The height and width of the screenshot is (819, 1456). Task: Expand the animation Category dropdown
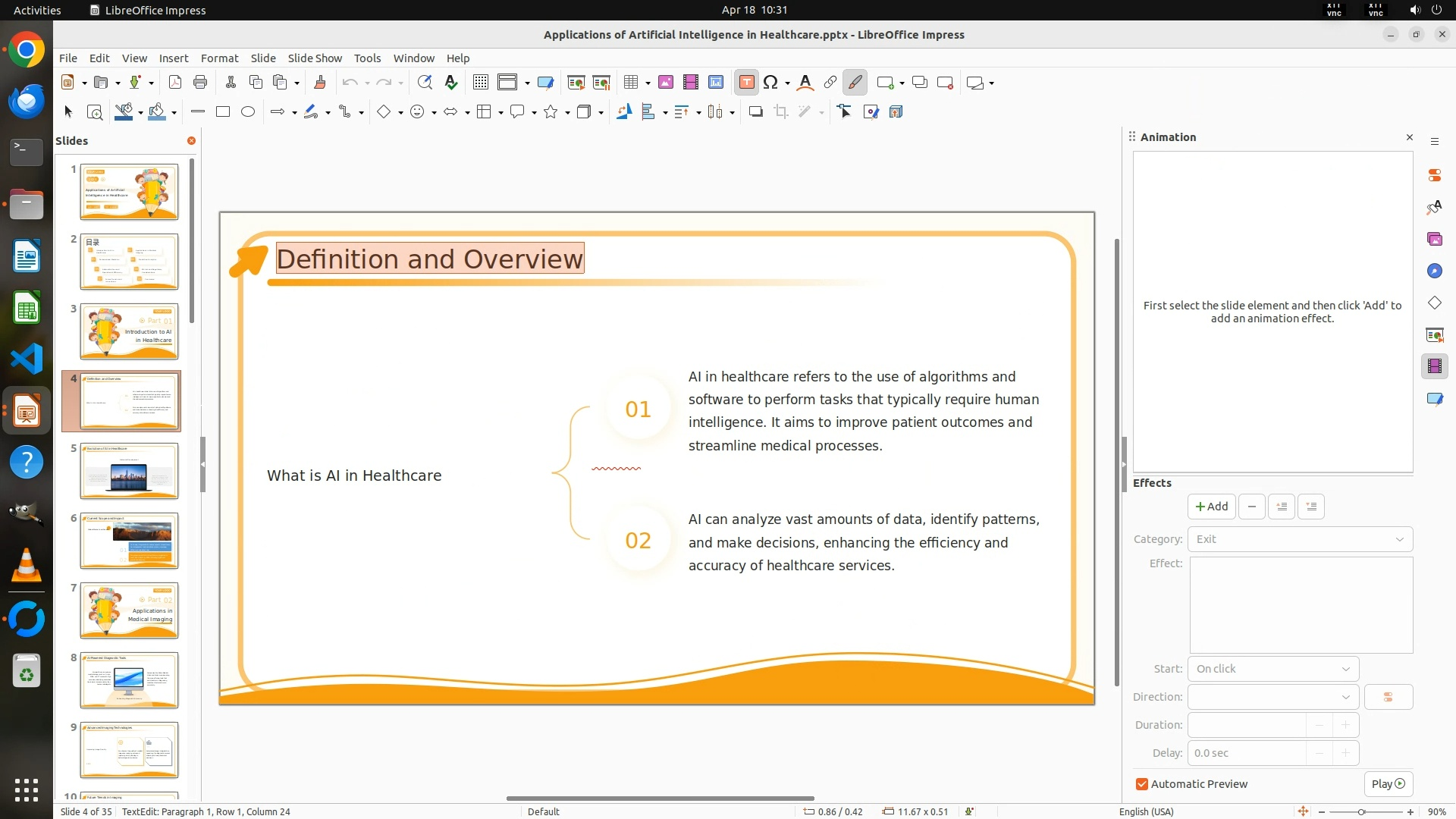tap(1300, 539)
